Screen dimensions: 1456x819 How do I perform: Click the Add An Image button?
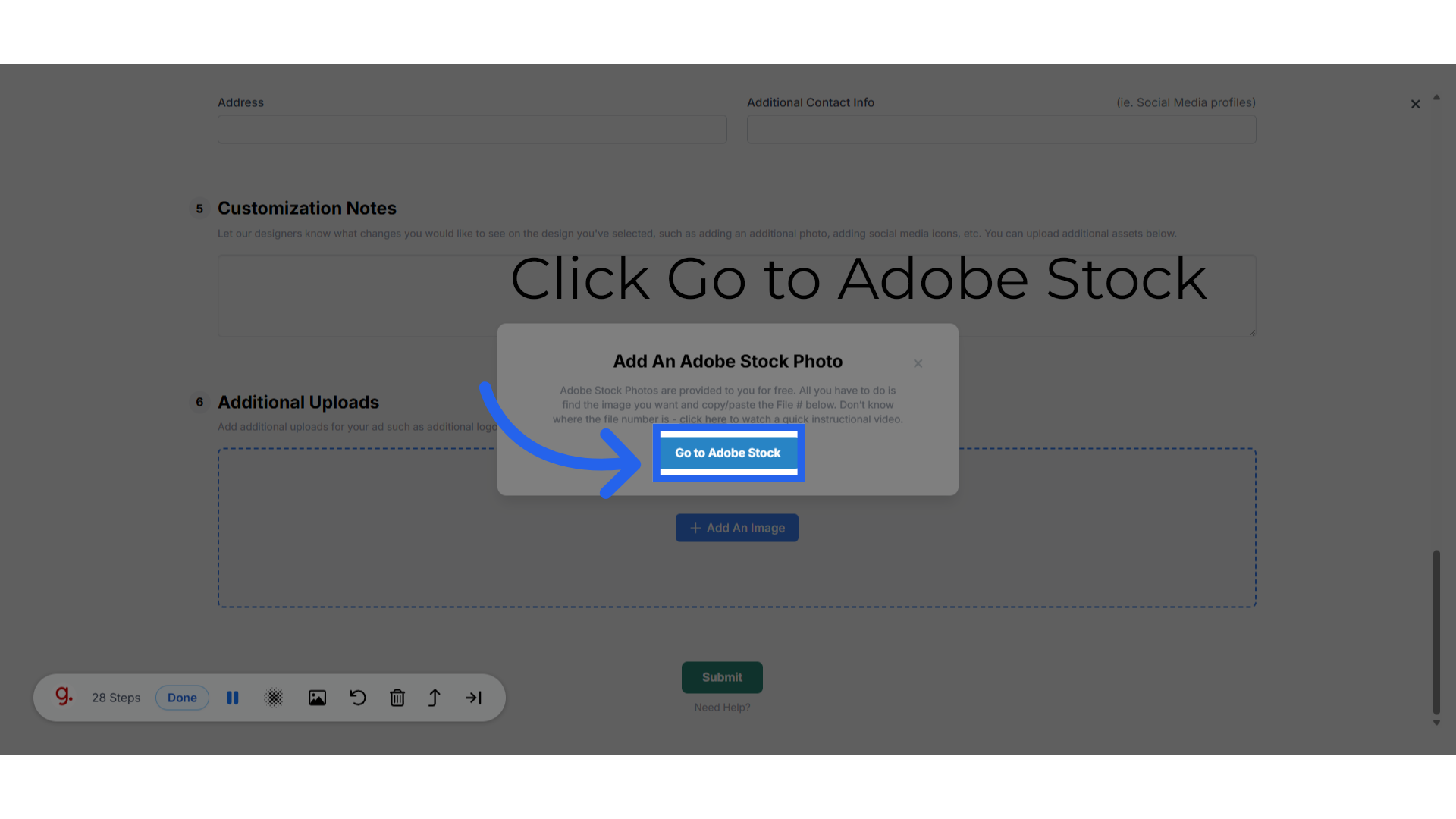pos(736,528)
